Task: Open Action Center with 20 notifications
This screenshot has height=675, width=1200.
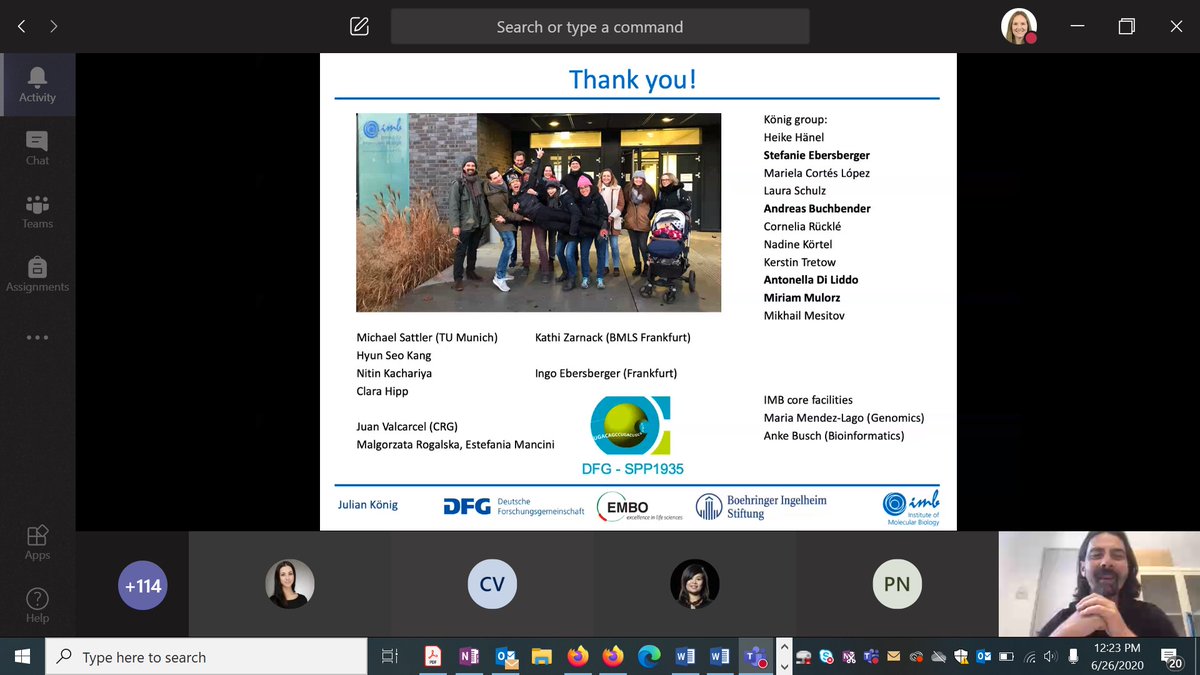Action: coord(1171,657)
